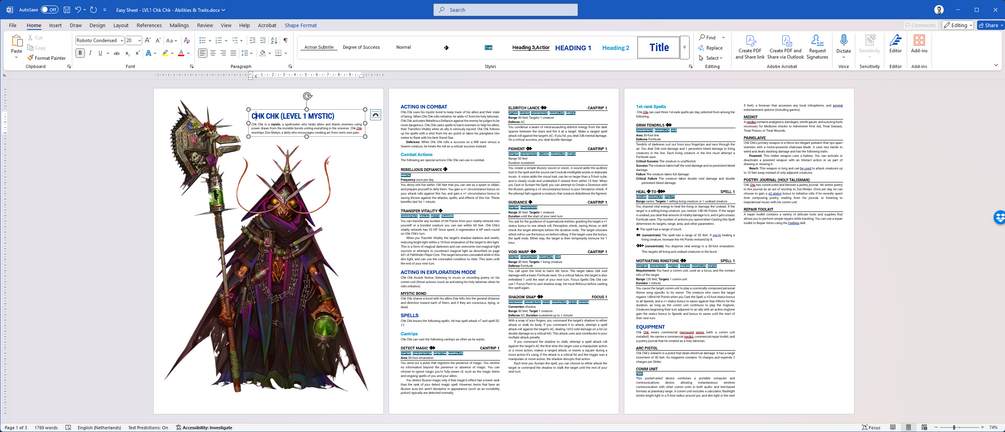Image resolution: width=1005 pixels, height=432 pixels.
Task: Shrink font size with the smaller A icon
Action: [158, 40]
